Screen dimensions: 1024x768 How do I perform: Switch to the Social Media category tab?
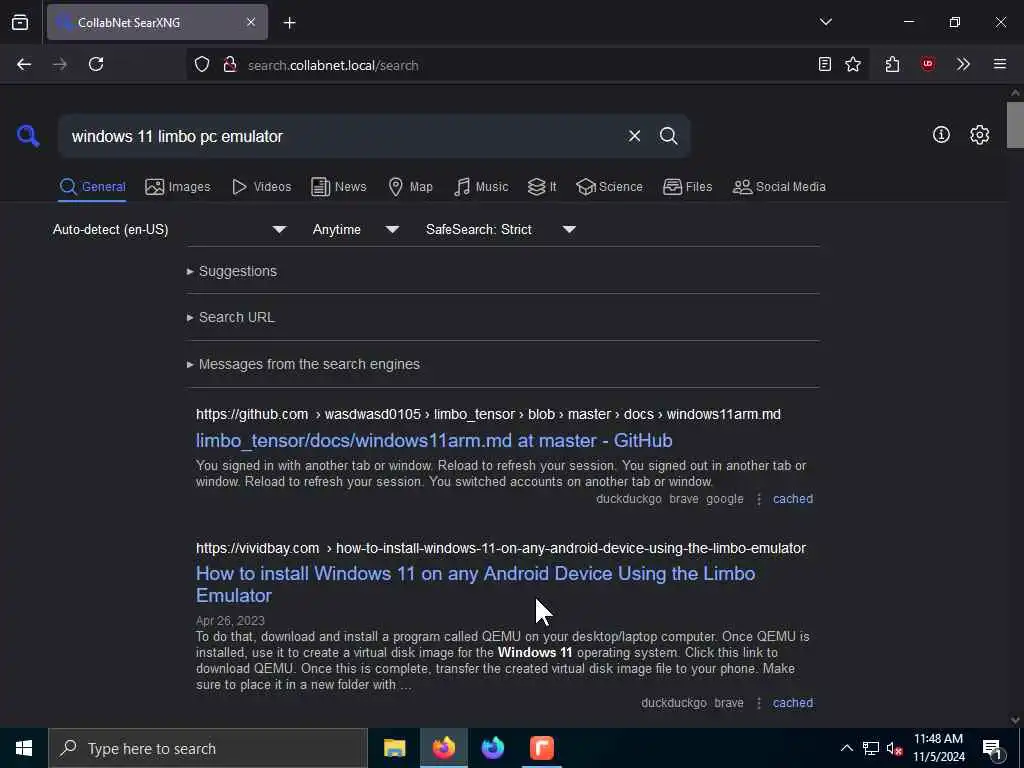point(779,187)
